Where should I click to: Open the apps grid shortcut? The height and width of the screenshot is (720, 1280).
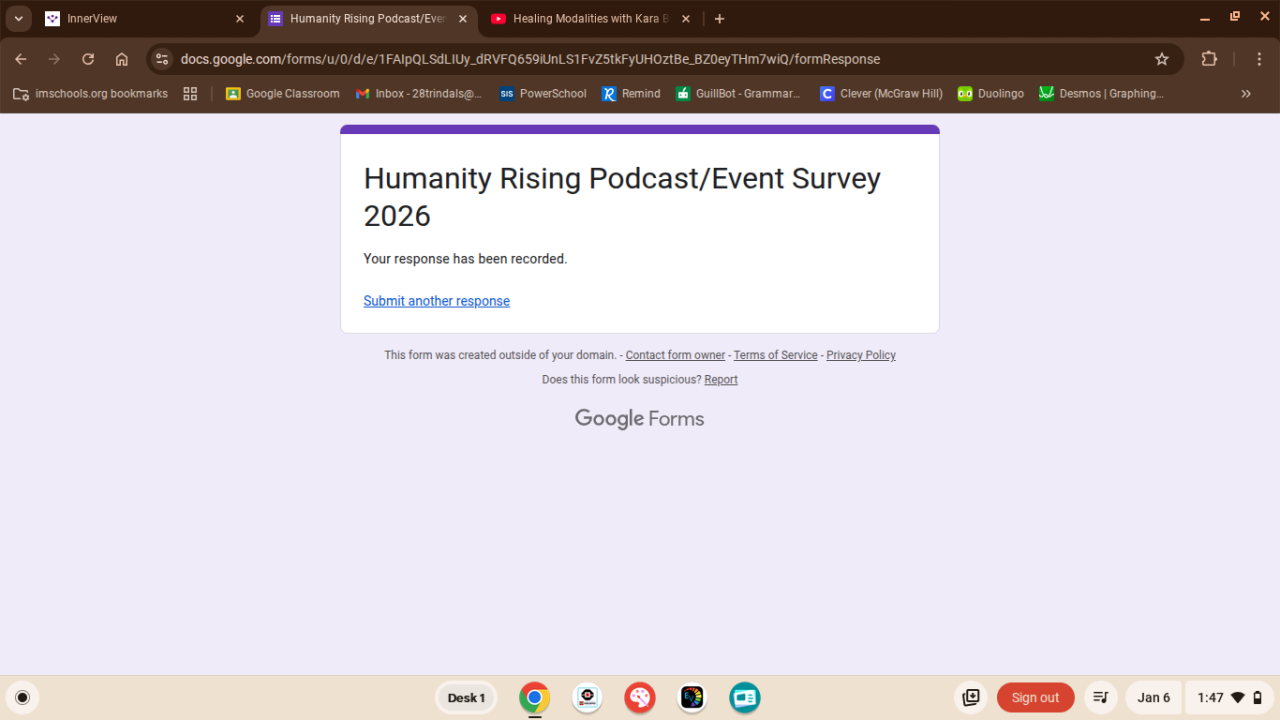pos(190,94)
